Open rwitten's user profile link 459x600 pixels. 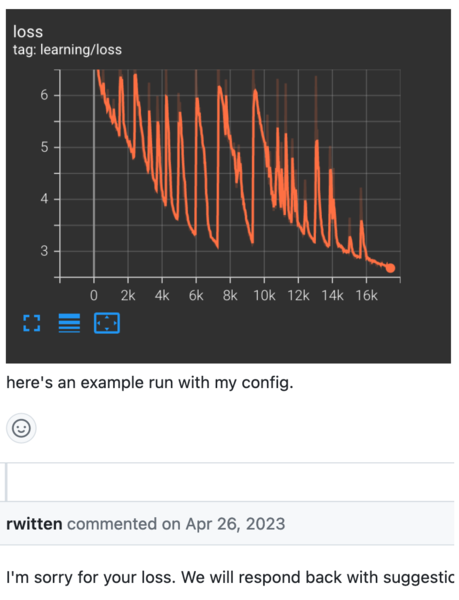tap(34, 524)
